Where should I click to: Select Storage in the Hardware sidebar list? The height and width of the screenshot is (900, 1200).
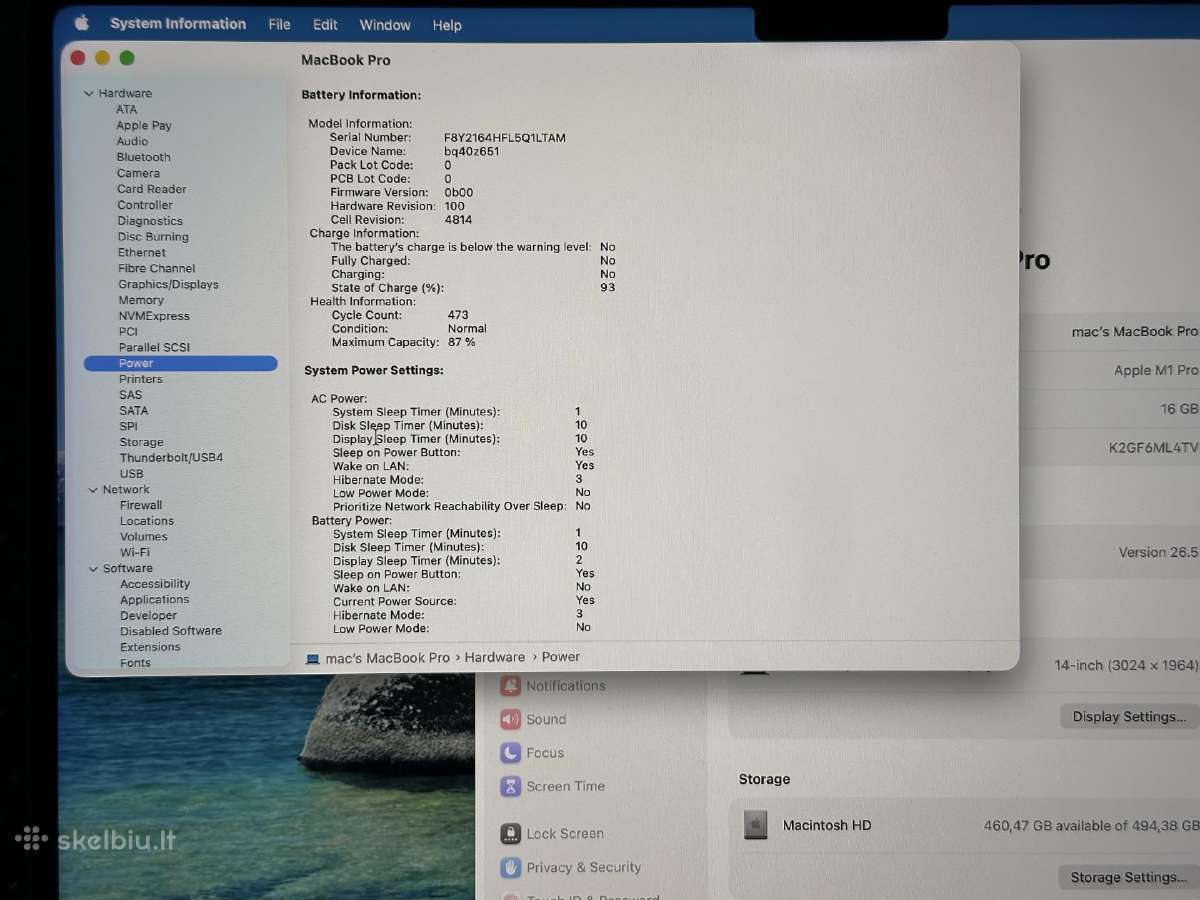142,443
